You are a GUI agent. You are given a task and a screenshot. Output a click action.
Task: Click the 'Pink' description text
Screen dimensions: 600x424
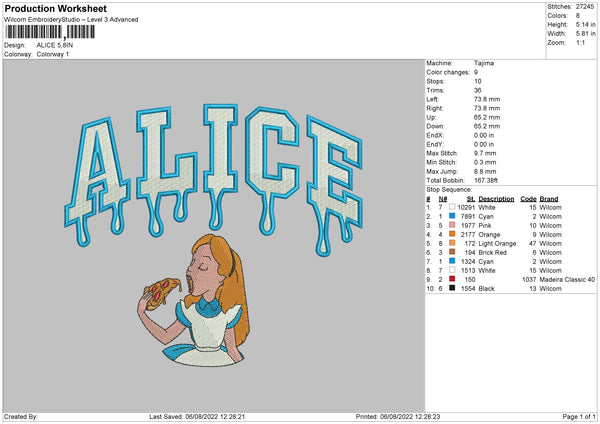point(485,225)
